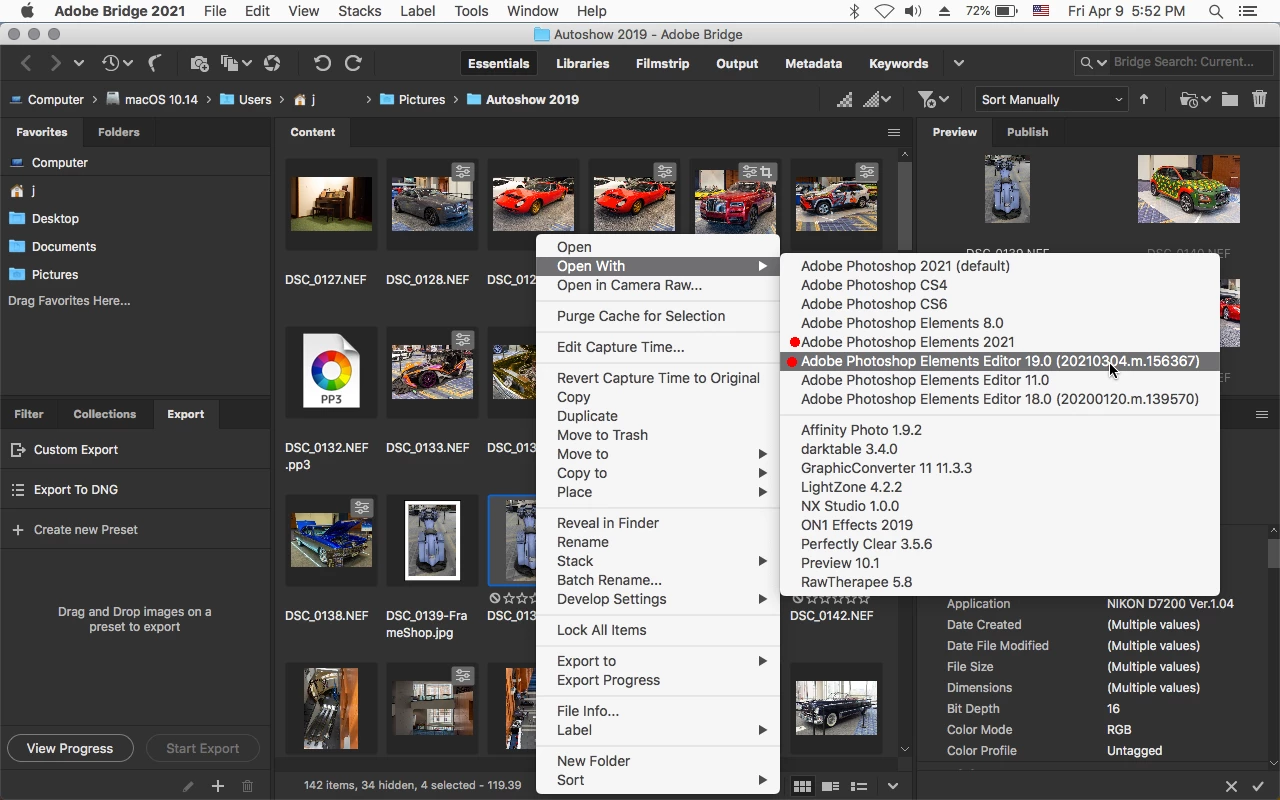
Task: Open Desktop in Favorites
Action: tap(44, 218)
